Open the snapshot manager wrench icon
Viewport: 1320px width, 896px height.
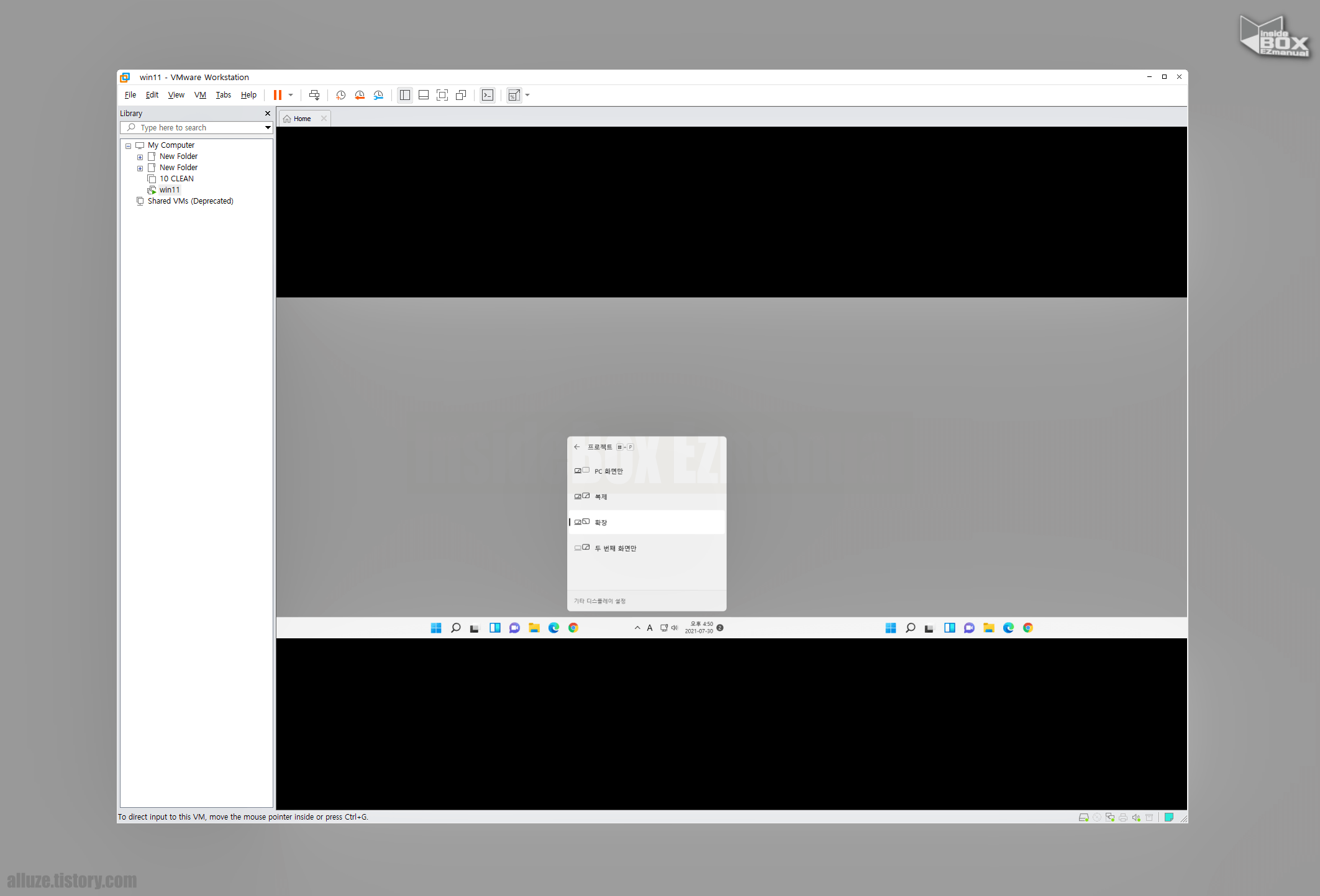[x=378, y=95]
